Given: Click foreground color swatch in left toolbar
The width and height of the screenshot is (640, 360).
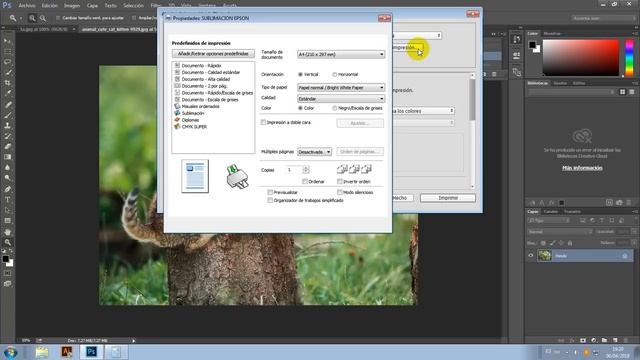Looking at the screenshot, I should click(x=5, y=259).
